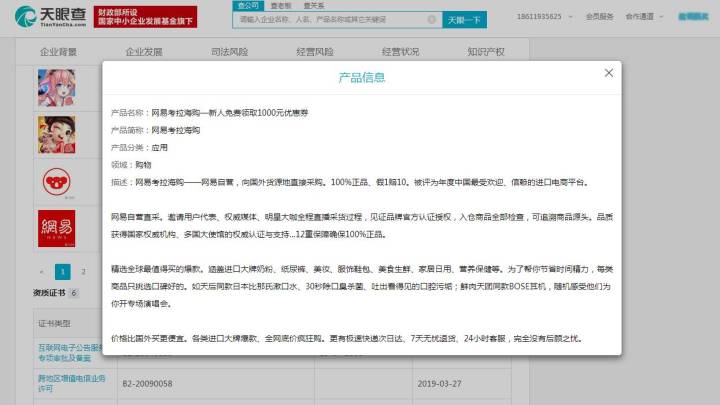This screenshot has width=720, height=405.
Task: Open the red 網易 NEWS product icon
Action: 56,229
